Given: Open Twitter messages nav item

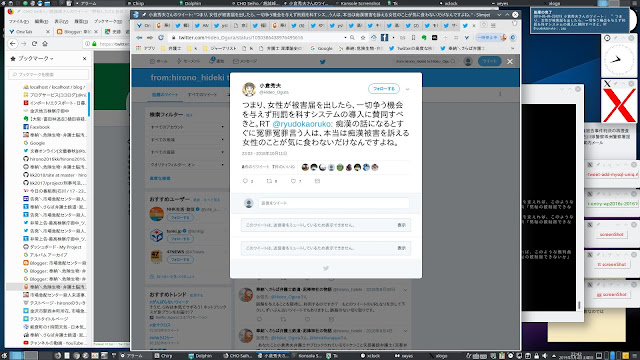Looking at the screenshot, I should [245, 61].
